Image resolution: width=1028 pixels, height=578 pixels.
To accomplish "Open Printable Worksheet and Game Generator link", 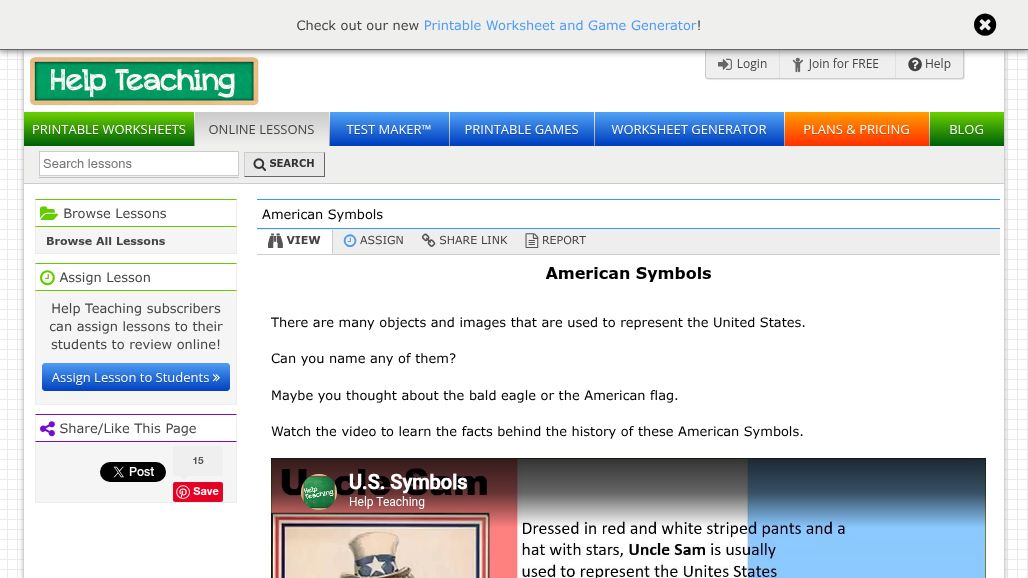I will 560,25.
